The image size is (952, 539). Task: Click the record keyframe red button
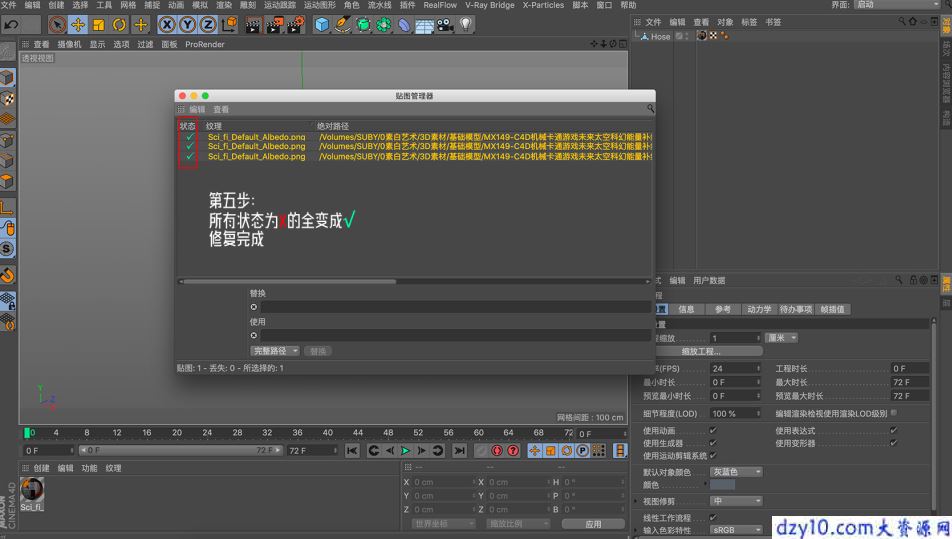(x=497, y=450)
